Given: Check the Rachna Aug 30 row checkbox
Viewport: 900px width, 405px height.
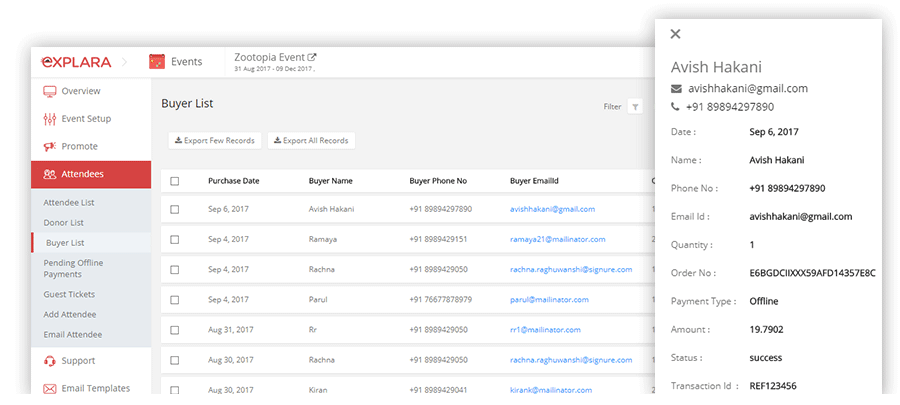Looking at the screenshot, I should pos(174,360).
